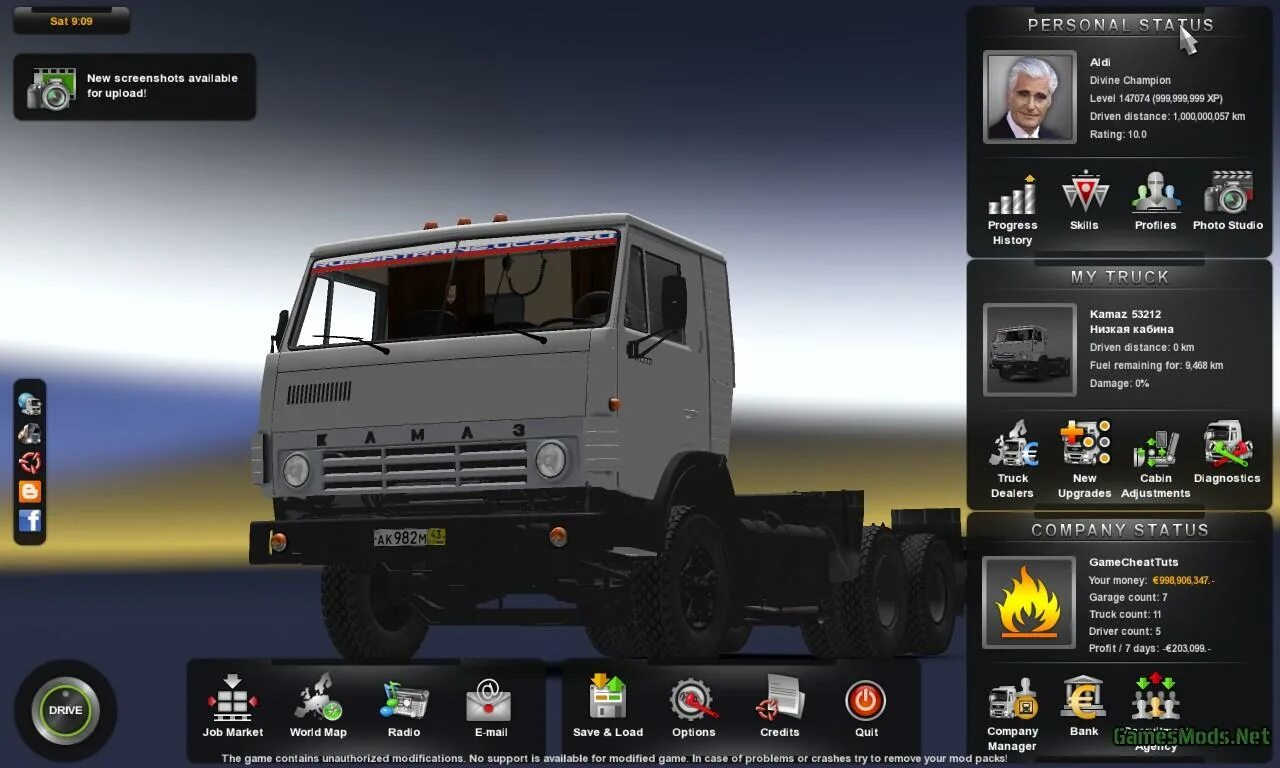Open New Upgrades shop
The height and width of the screenshot is (768, 1280).
[1085, 460]
